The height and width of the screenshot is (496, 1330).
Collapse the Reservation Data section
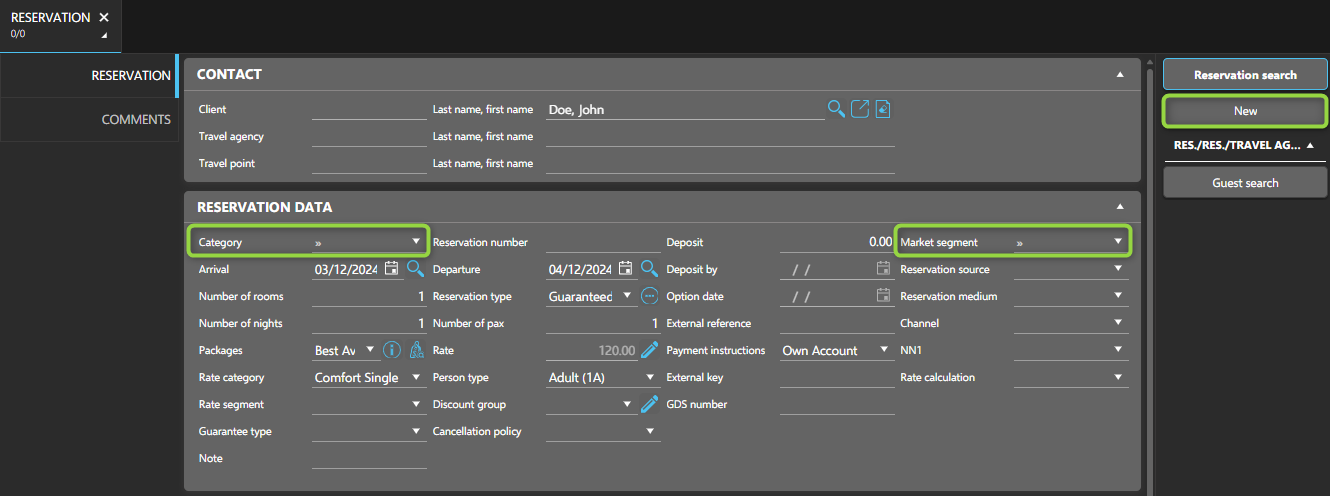pyautogui.click(x=1120, y=207)
